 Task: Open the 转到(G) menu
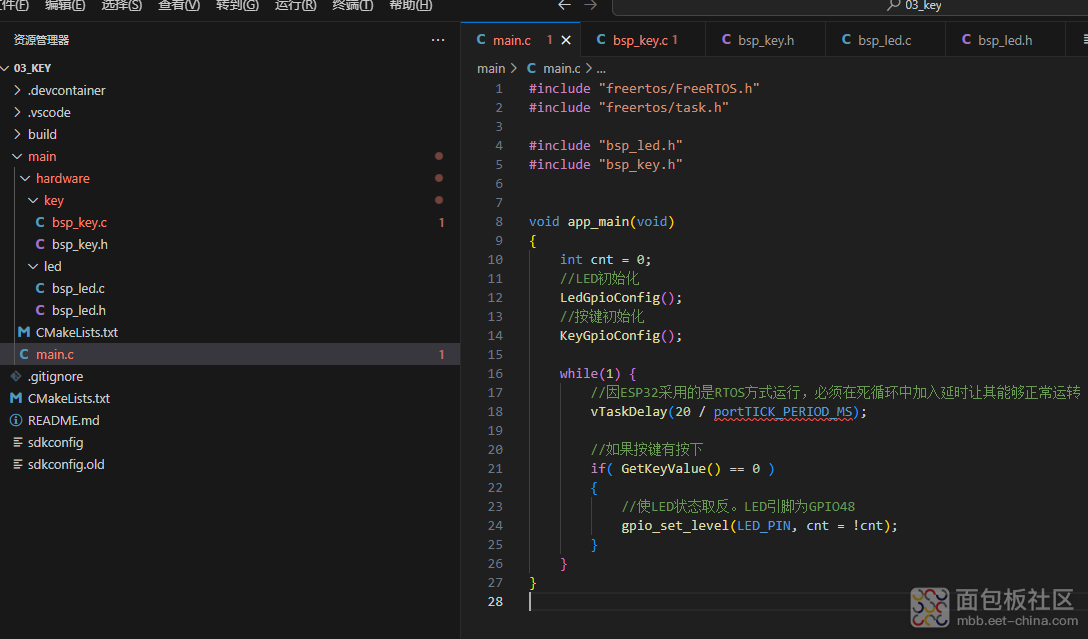(237, 6)
